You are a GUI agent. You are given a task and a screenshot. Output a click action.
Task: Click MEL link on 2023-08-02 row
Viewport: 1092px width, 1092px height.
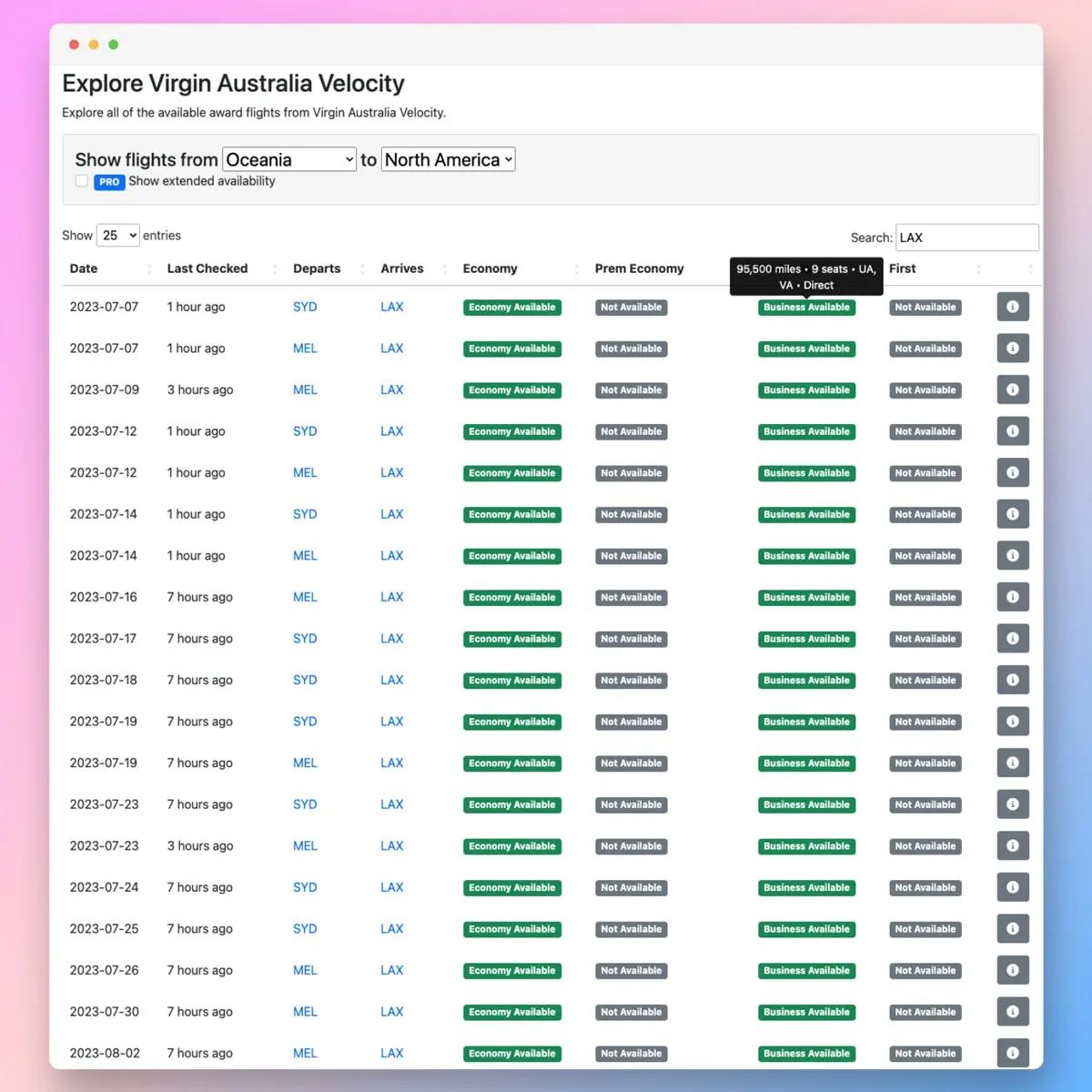(x=305, y=1053)
